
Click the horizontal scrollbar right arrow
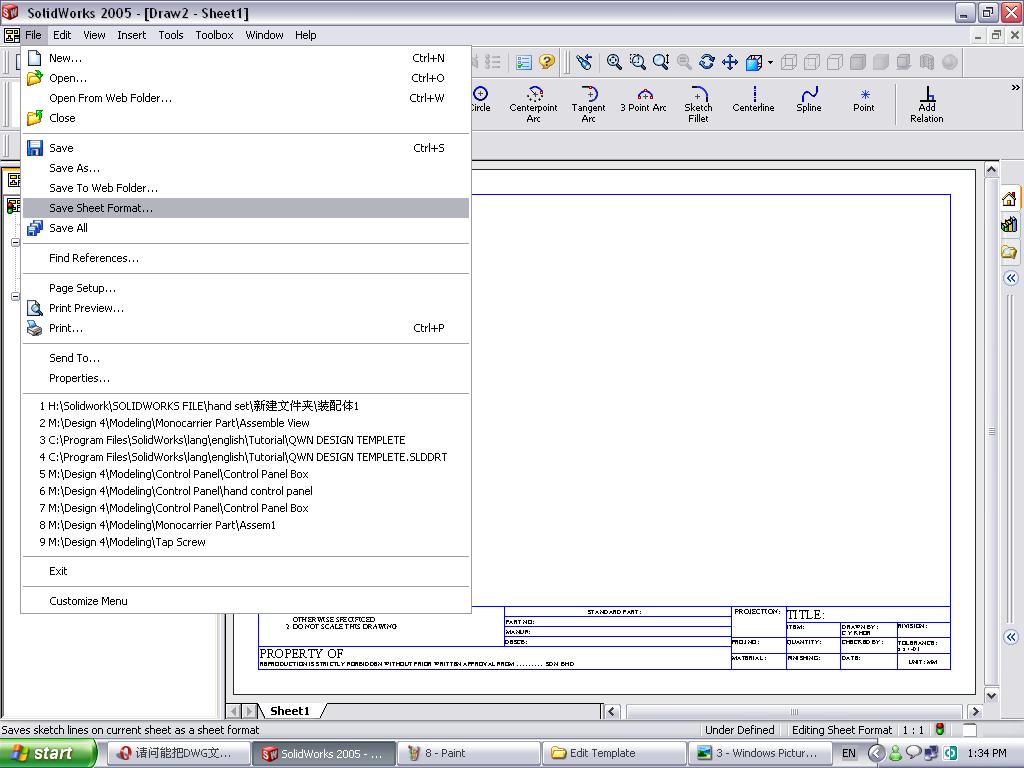click(x=976, y=711)
